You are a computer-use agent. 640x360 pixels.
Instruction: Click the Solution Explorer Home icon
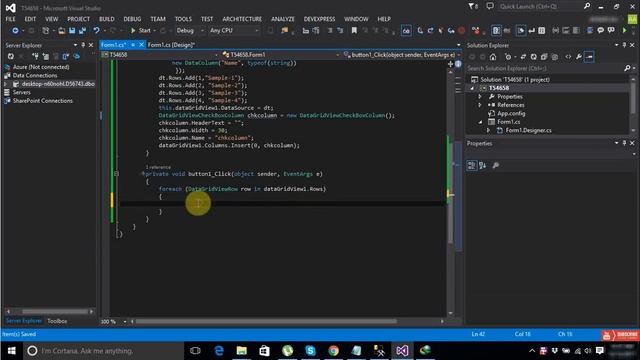[x=493, y=57]
